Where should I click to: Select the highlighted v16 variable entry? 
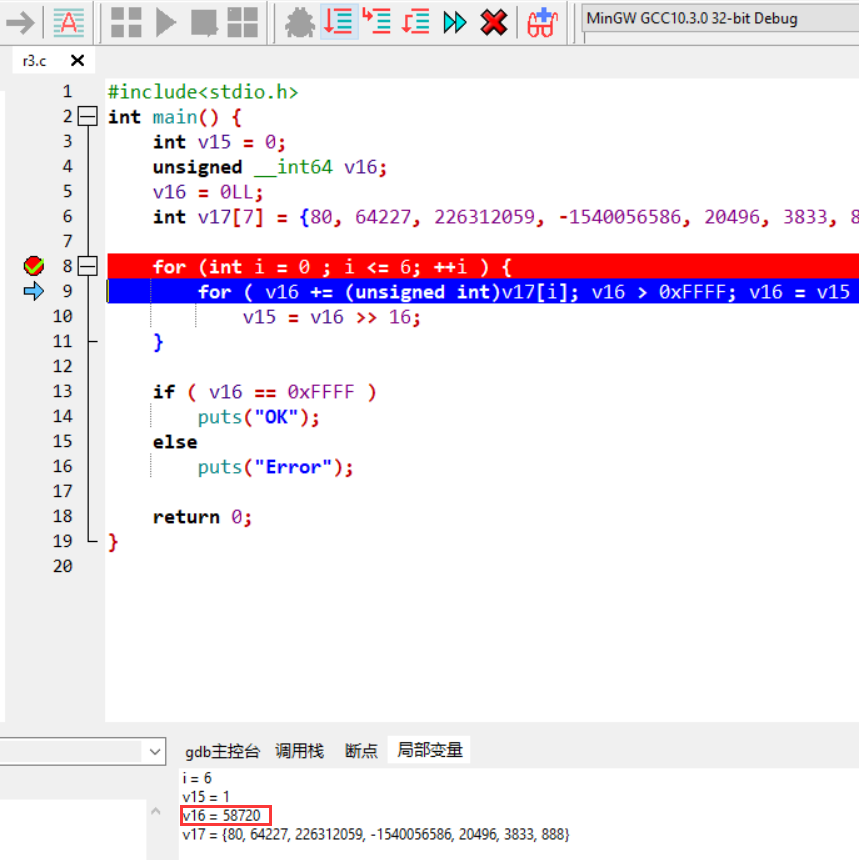point(224,815)
